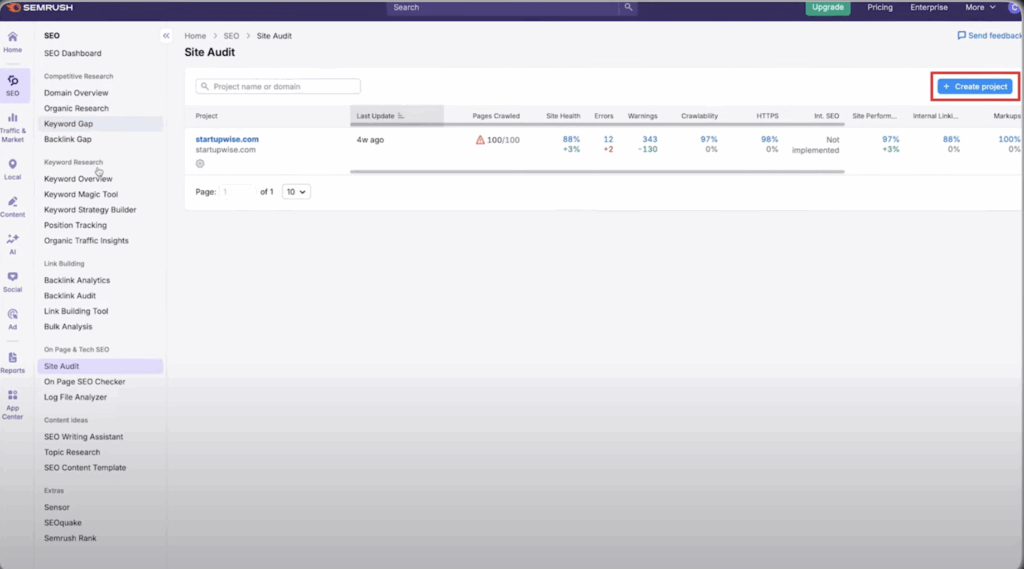This screenshot has width=1024, height=569.
Task: Open the Home sidebar icon
Action: 12,42
